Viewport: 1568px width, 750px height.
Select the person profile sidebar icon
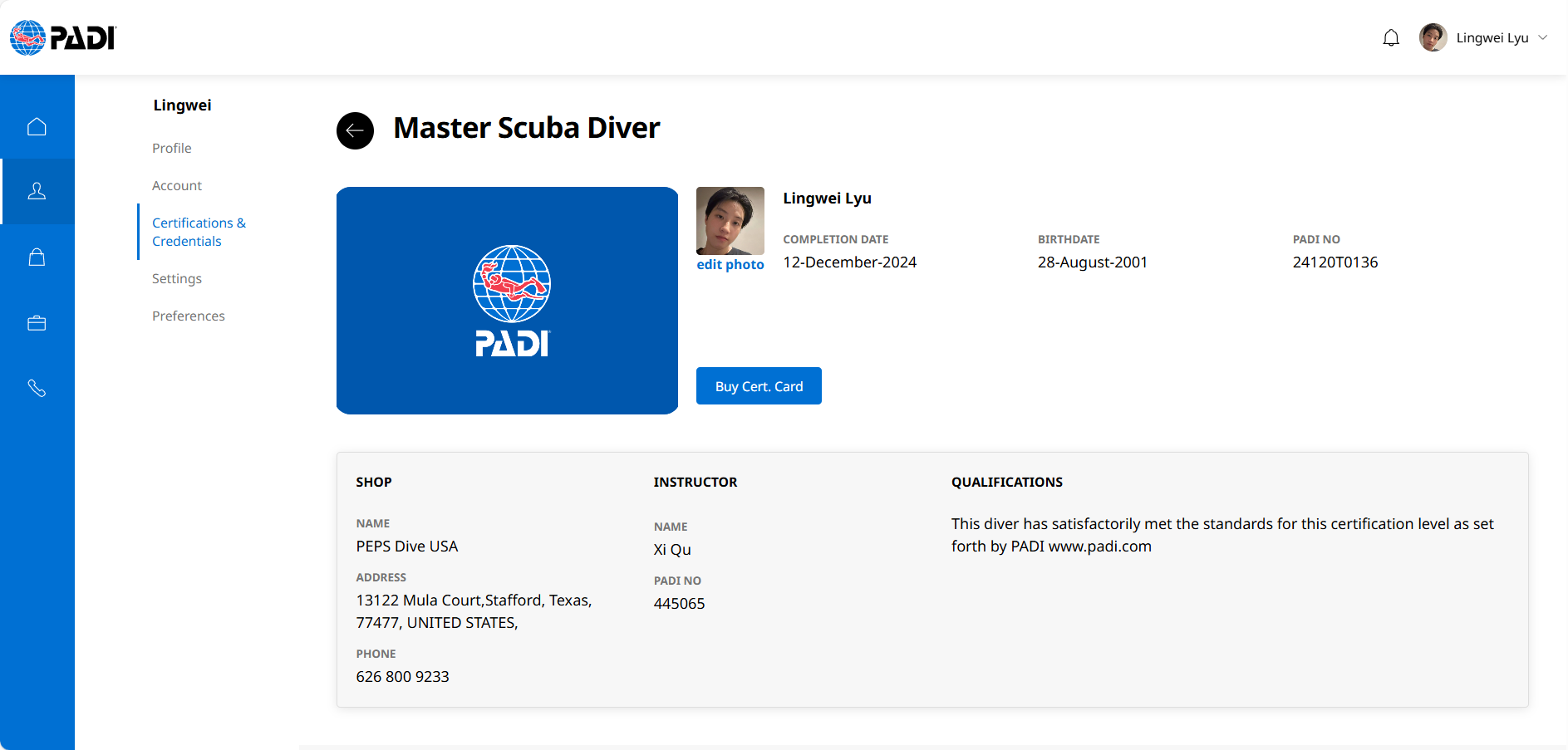pyautogui.click(x=37, y=191)
